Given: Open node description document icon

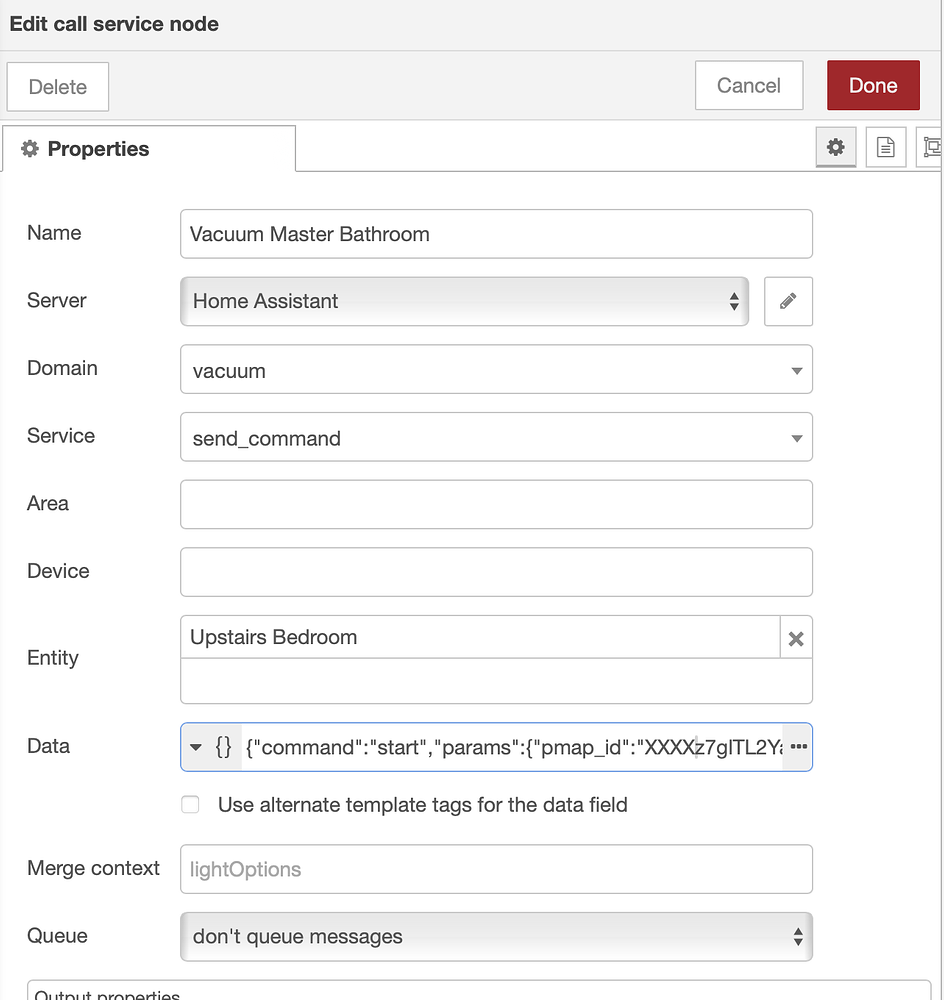Looking at the screenshot, I should click(885, 147).
